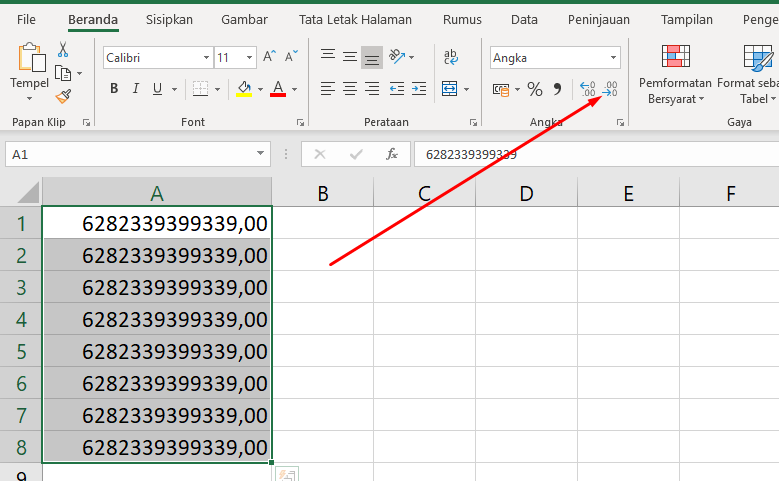Click Decrease Decimal icon
Screen dimensions: 779x481
pos(610,89)
